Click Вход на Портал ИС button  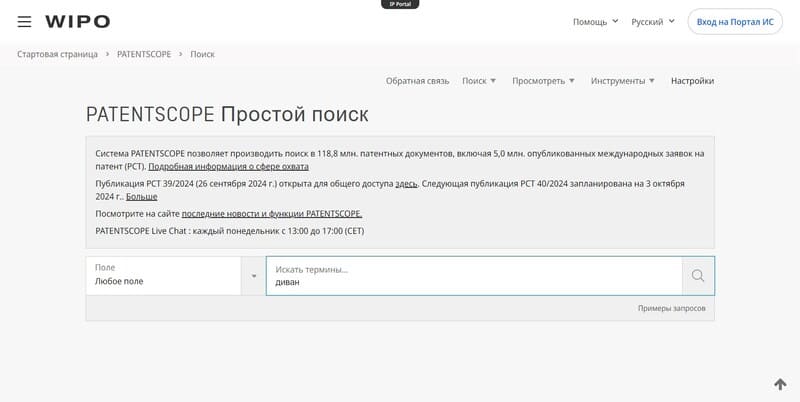(x=735, y=21)
